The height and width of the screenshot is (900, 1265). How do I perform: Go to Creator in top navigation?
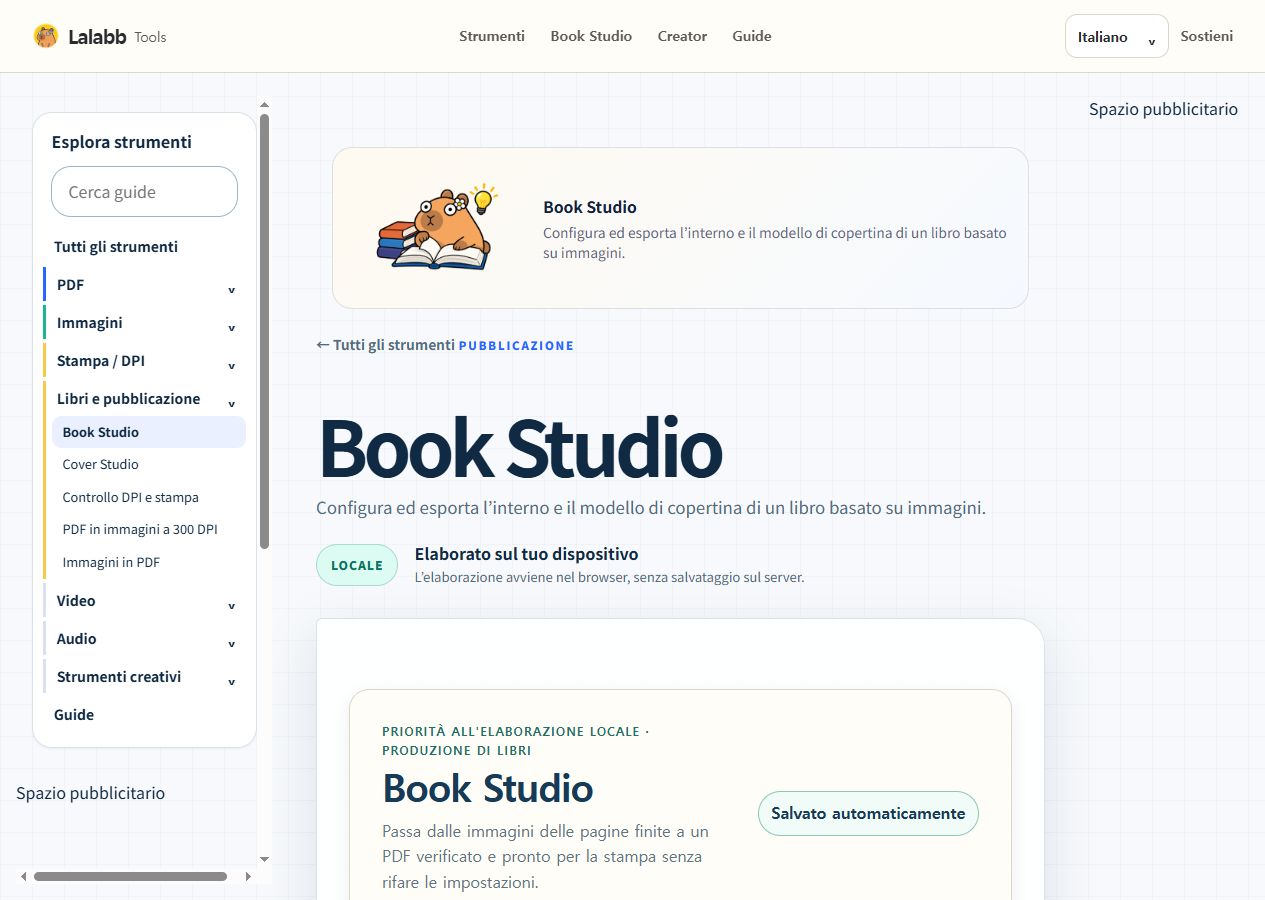tap(682, 36)
